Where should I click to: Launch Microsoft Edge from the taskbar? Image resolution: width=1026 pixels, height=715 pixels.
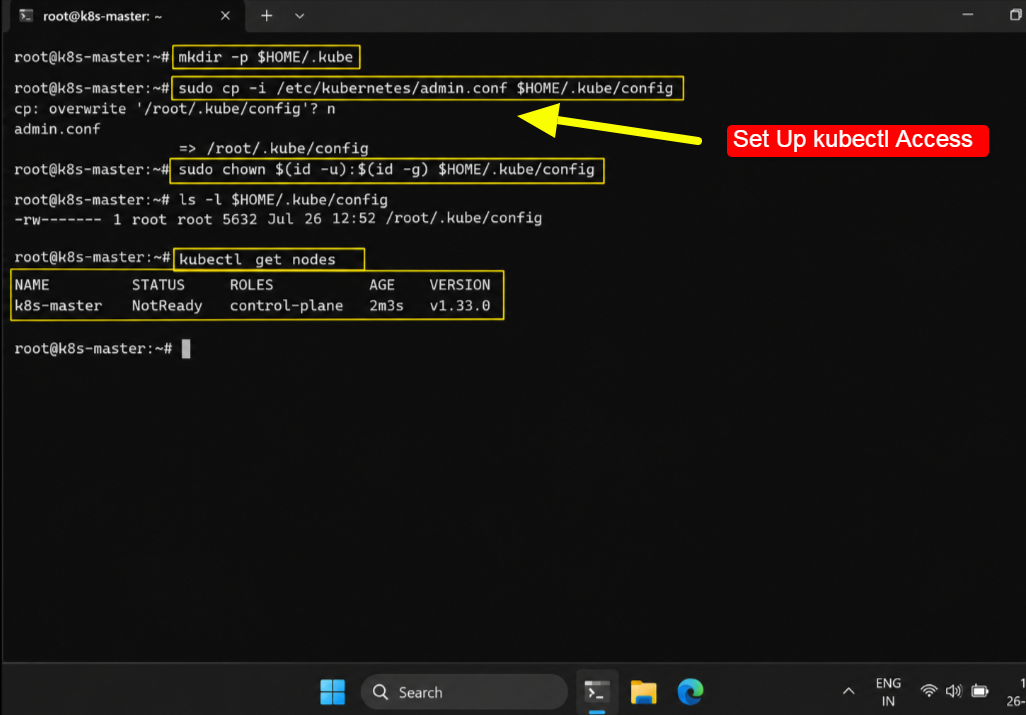click(690, 691)
